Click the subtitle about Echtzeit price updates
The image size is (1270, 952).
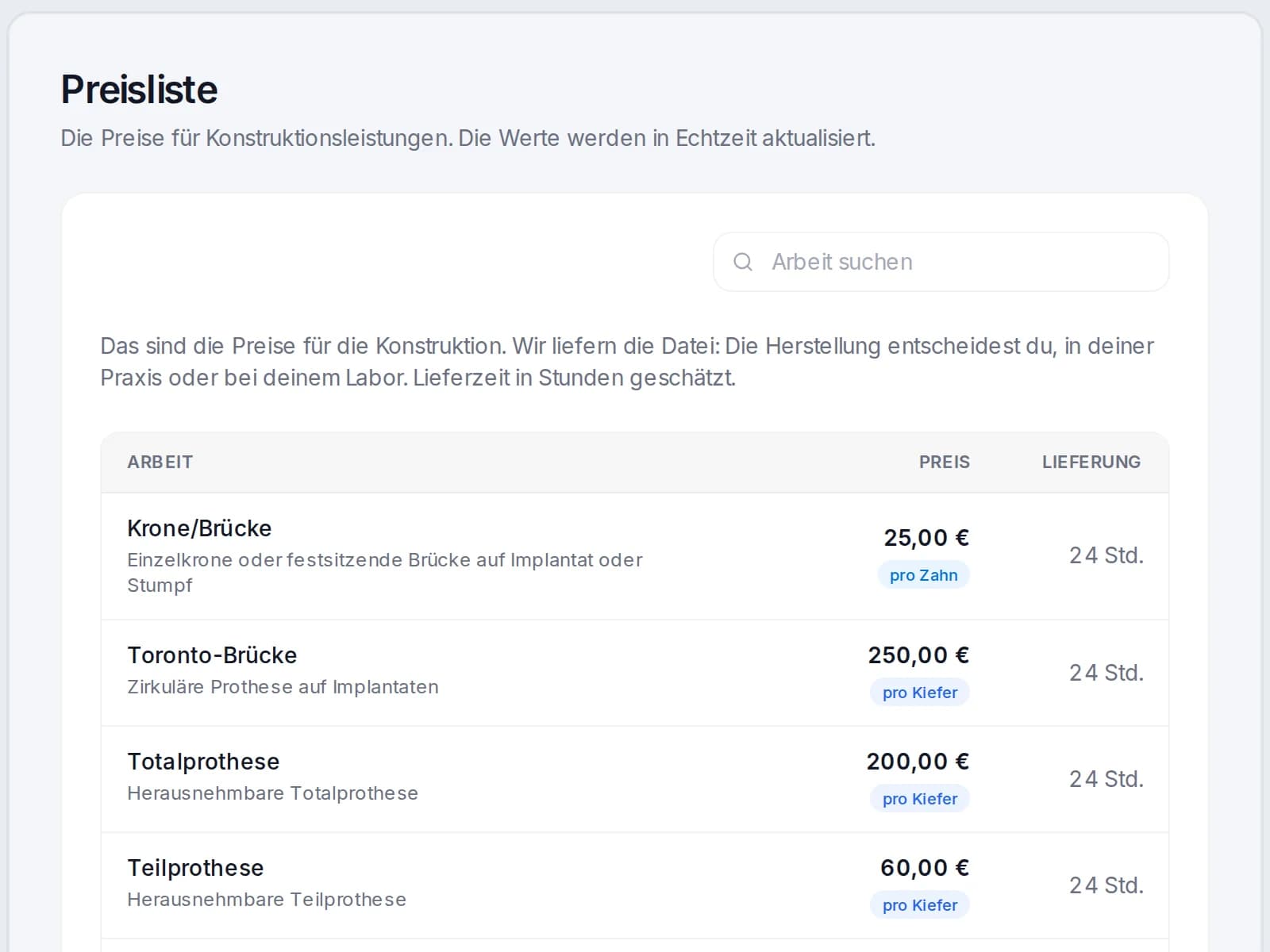tap(468, 138)
